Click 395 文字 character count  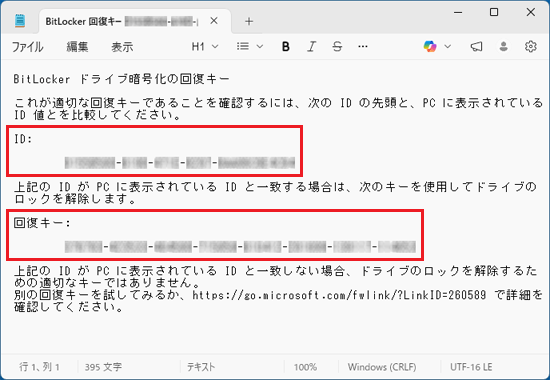tap(103, 367)
